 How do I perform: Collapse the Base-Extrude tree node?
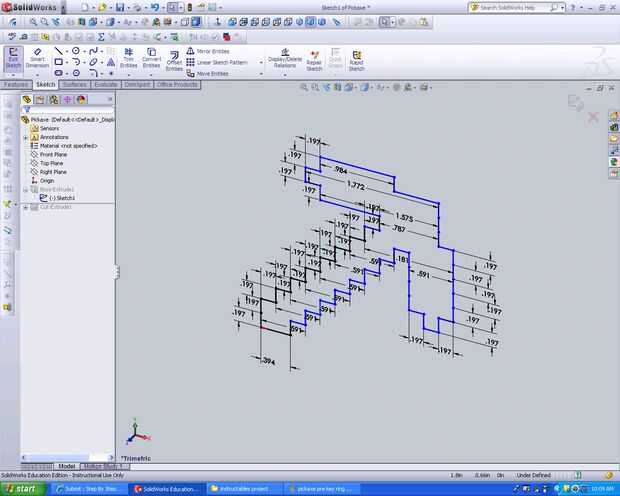(26, 190)
